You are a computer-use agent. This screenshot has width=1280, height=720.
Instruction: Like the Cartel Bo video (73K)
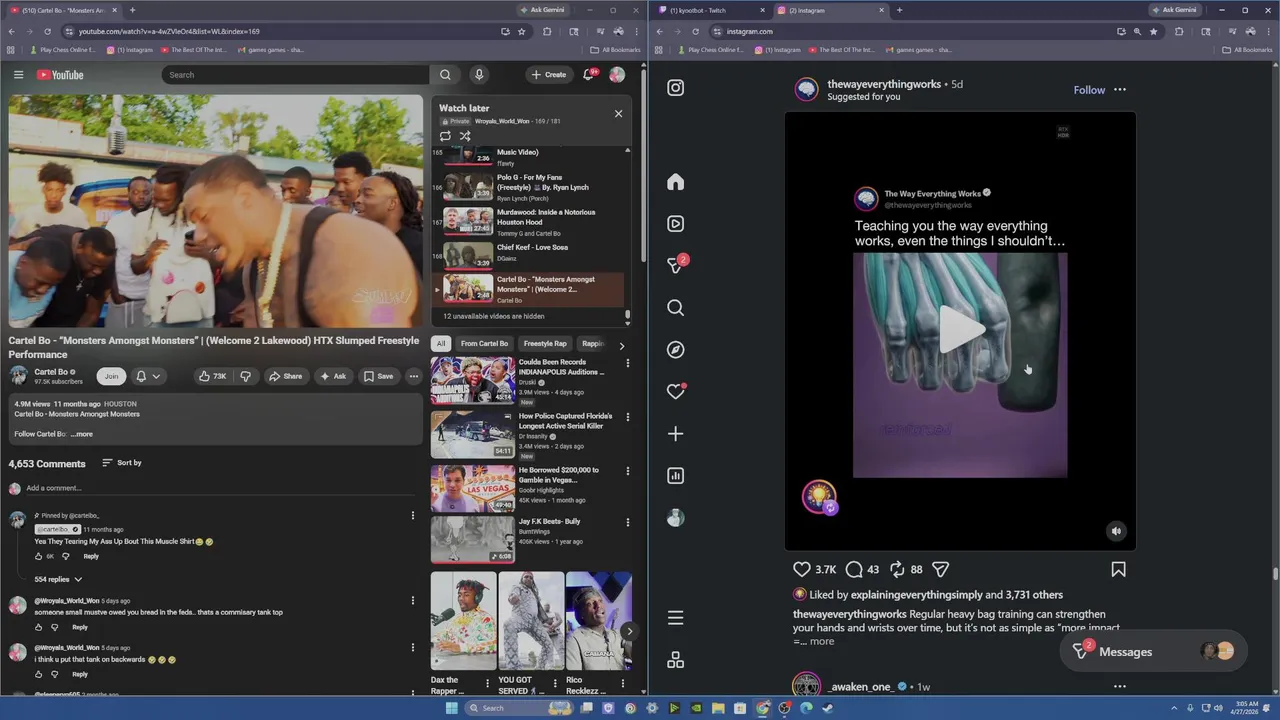click(x=212, y=376)
